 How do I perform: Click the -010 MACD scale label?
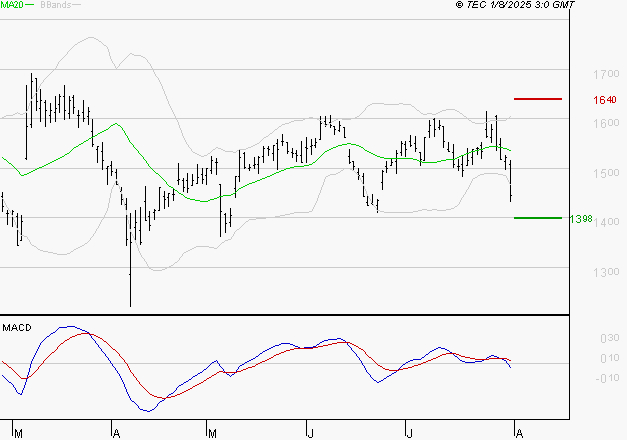[607, 378]
